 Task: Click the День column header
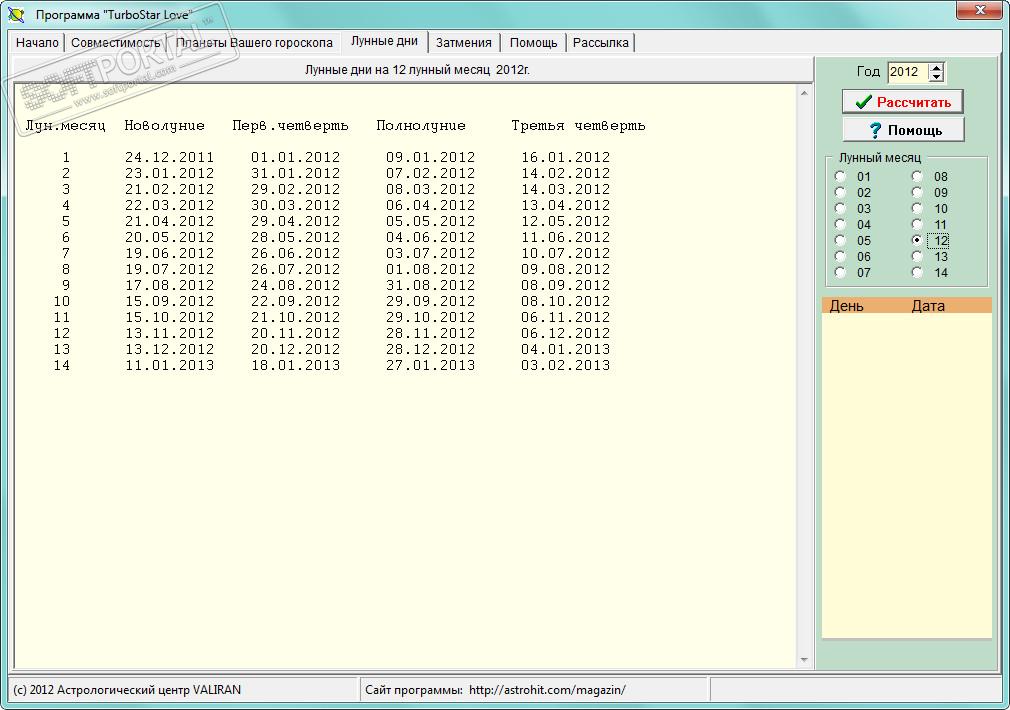[846, 306]
